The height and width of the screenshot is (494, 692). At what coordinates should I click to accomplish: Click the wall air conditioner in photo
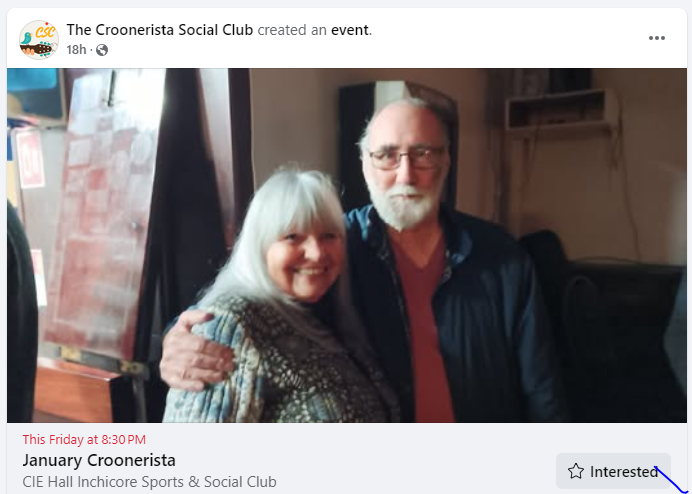click(562, 108)
